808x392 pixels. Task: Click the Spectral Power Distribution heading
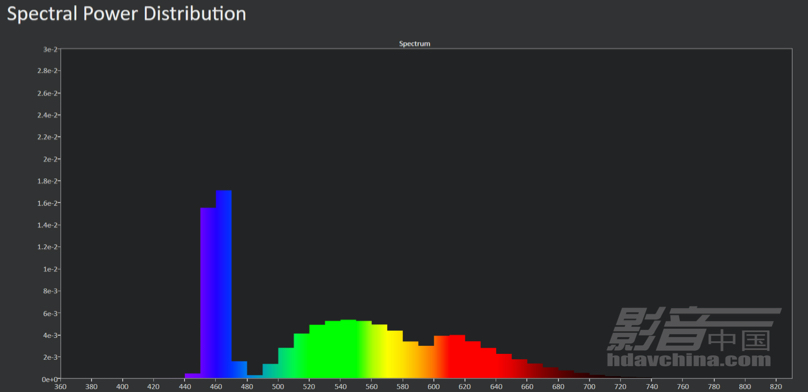point(126,13)
